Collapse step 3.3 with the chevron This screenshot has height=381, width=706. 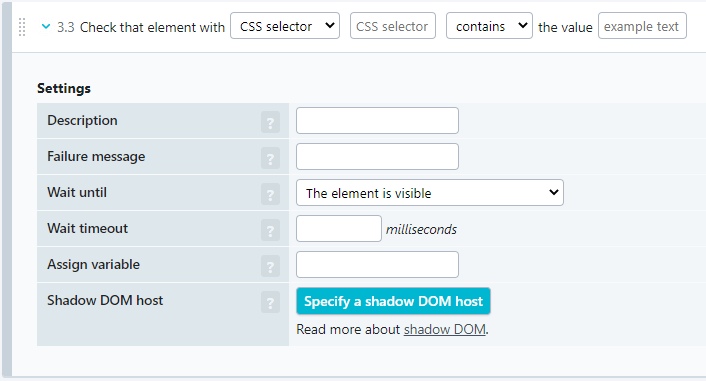coord(45,27)
